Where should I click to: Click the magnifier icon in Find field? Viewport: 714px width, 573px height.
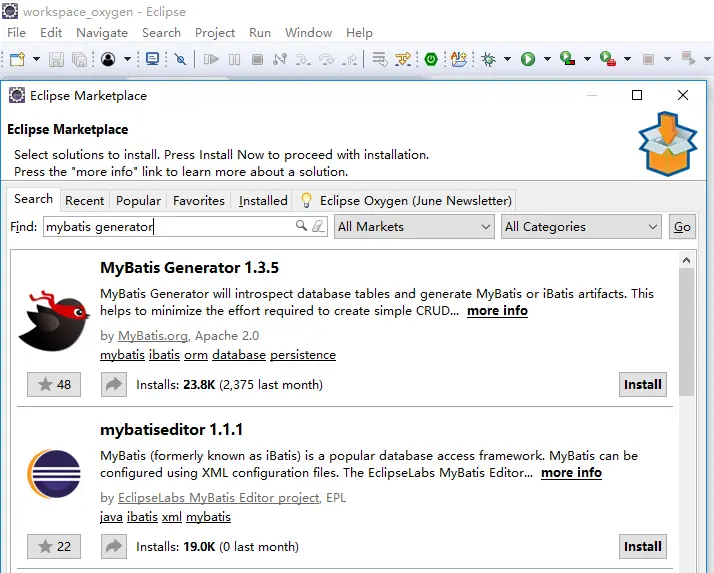point(301,225)
